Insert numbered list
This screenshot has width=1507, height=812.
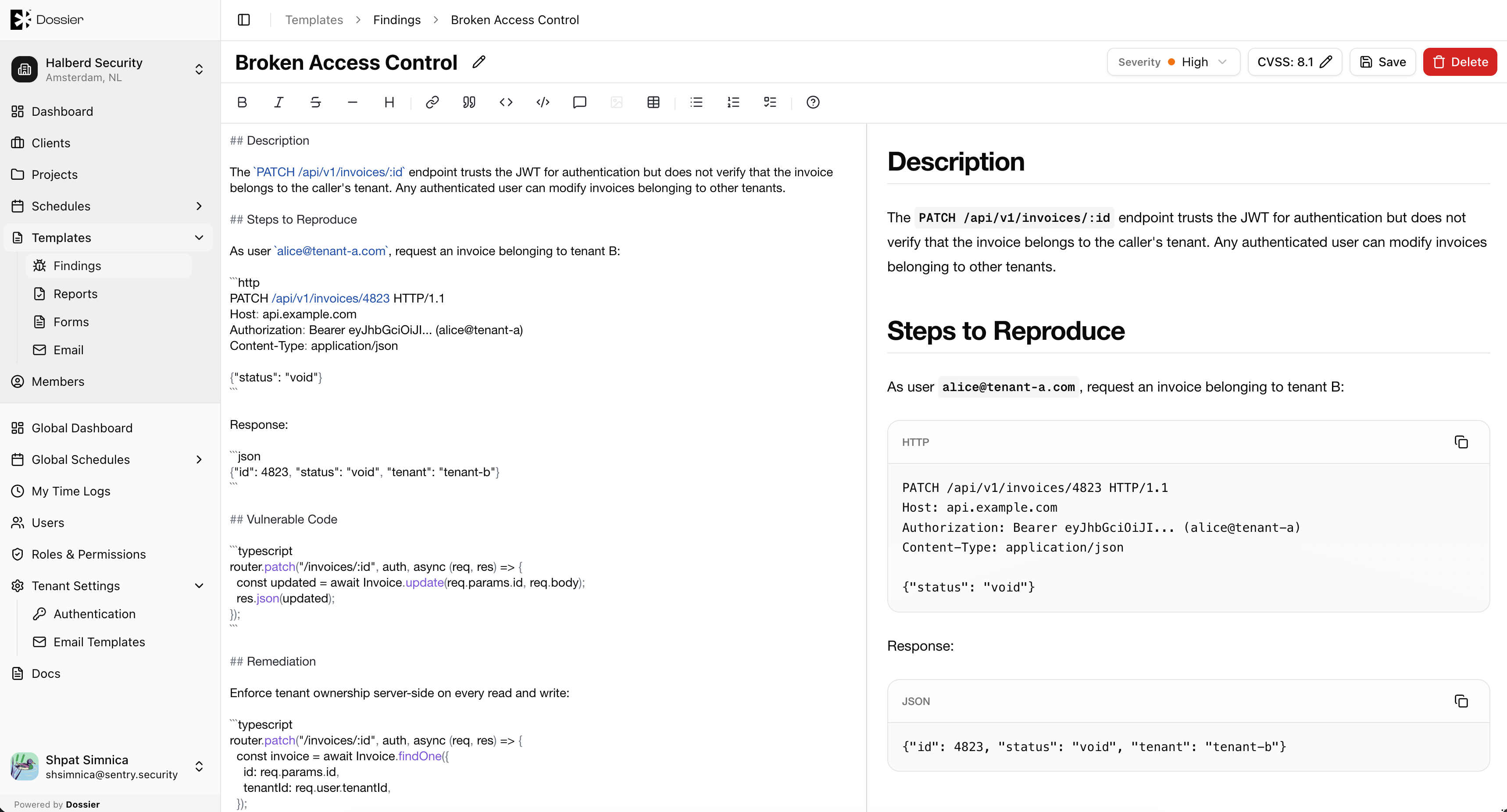pos(733,103)
